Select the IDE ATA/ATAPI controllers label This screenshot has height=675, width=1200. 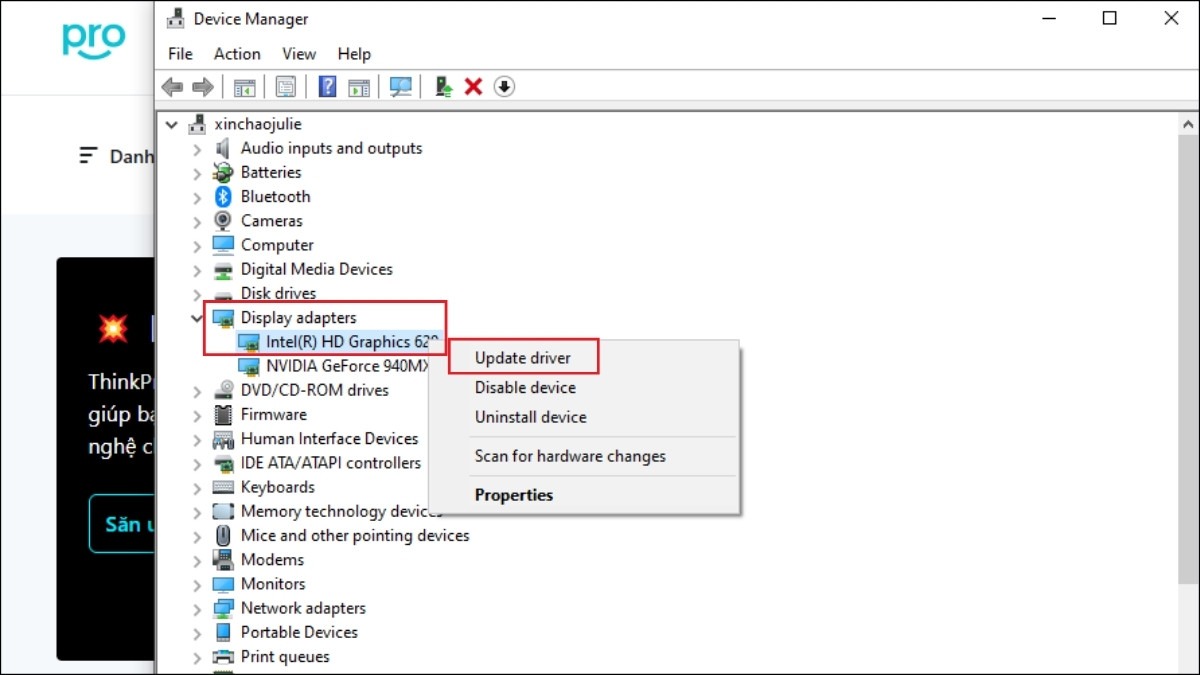(331, 463)
